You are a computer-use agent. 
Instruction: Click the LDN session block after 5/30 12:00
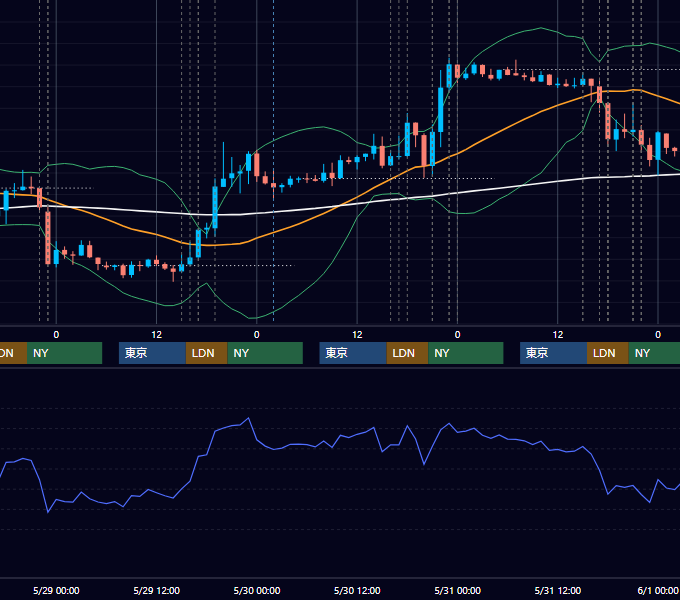pos(407,353)
